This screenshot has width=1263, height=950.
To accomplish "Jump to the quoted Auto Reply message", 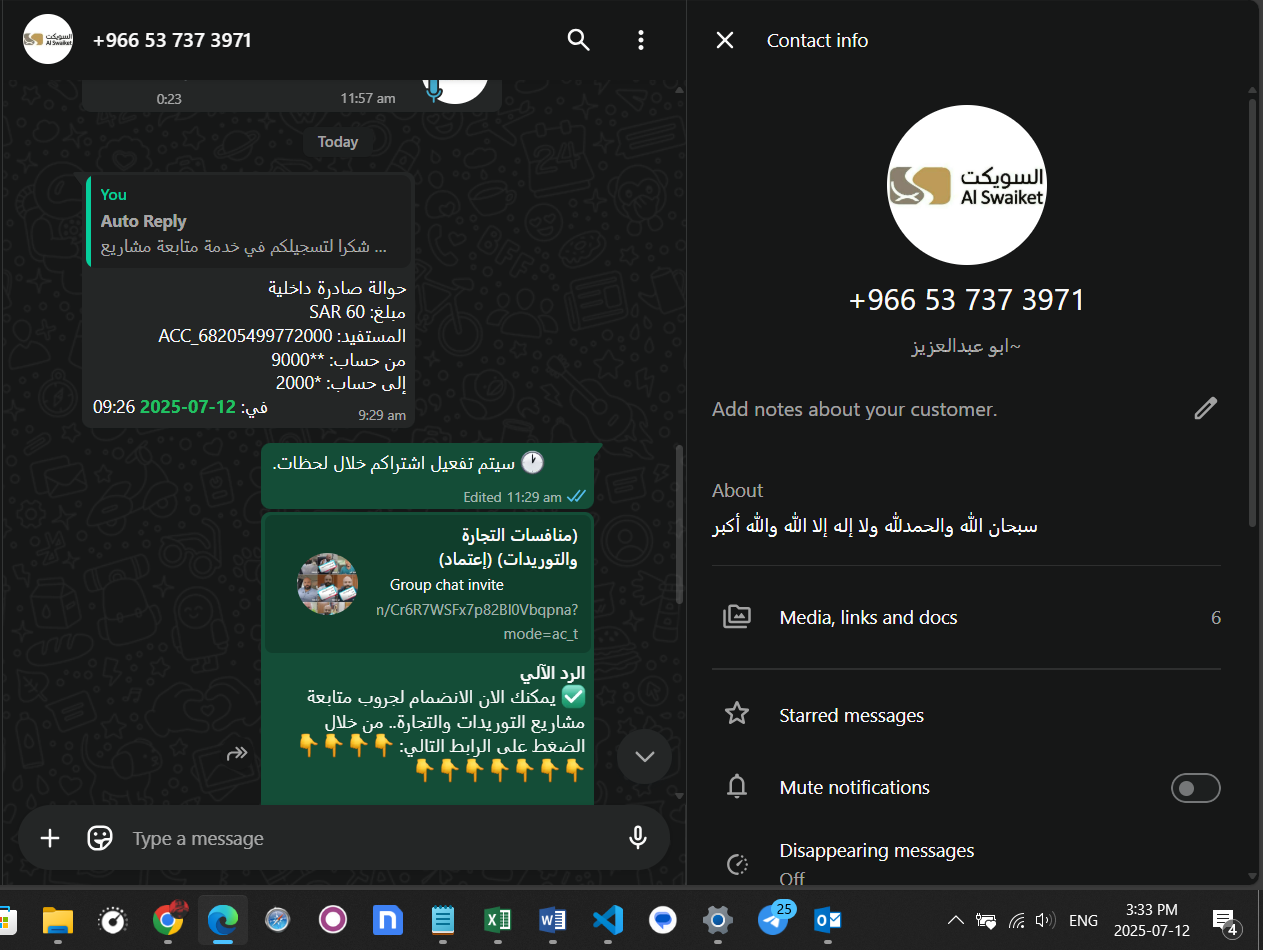I will 248,222.
